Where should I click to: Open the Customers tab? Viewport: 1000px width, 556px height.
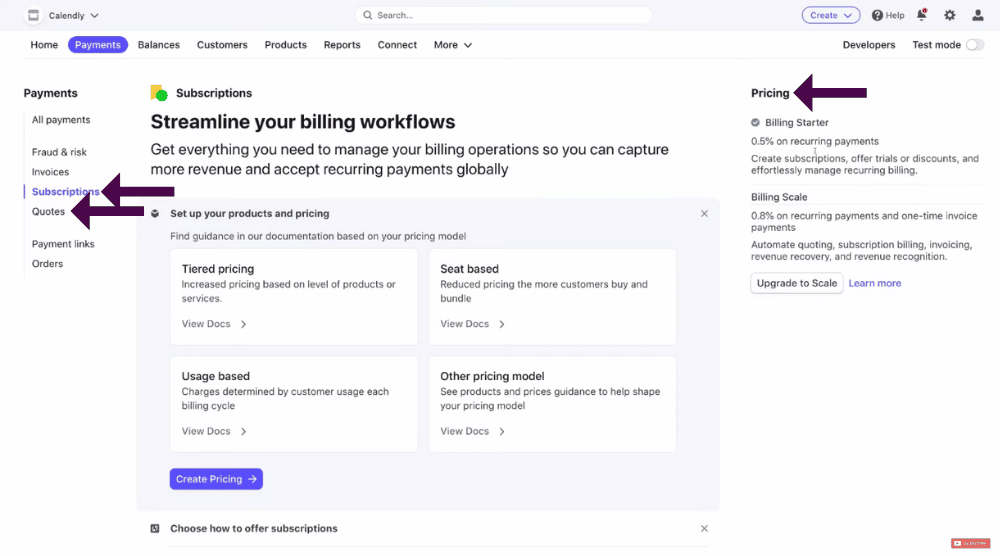click(x=222, y=45)
